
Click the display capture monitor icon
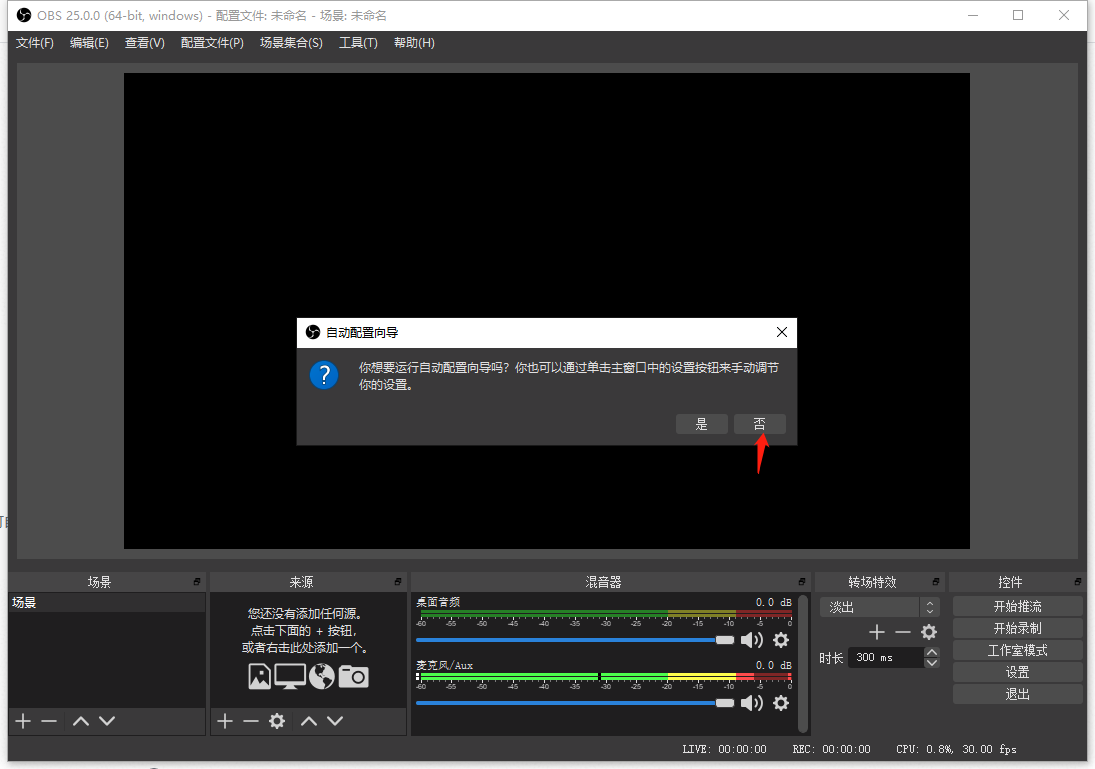(x=290, y=676)
